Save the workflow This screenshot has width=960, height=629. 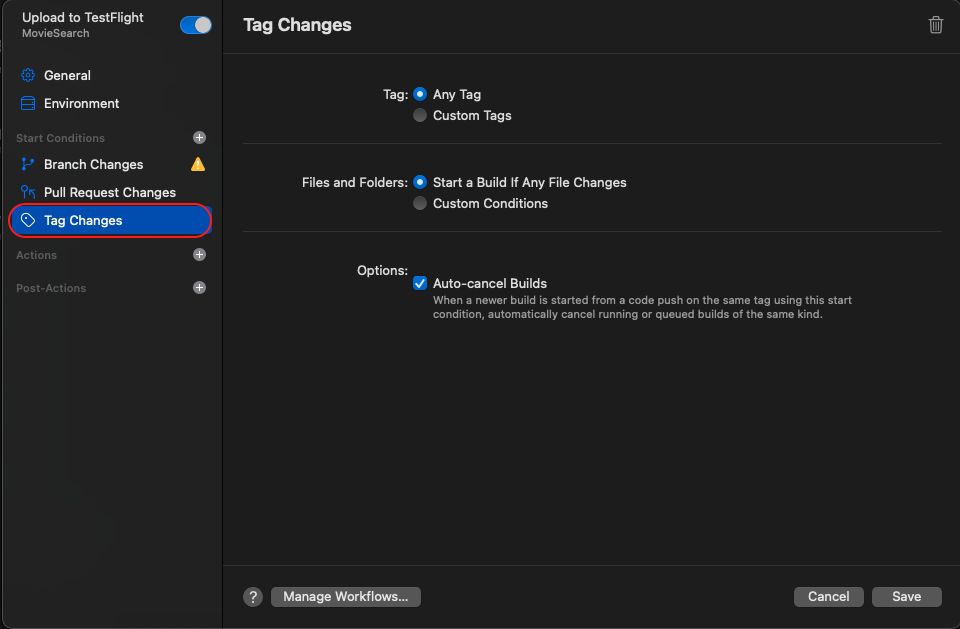906,597
